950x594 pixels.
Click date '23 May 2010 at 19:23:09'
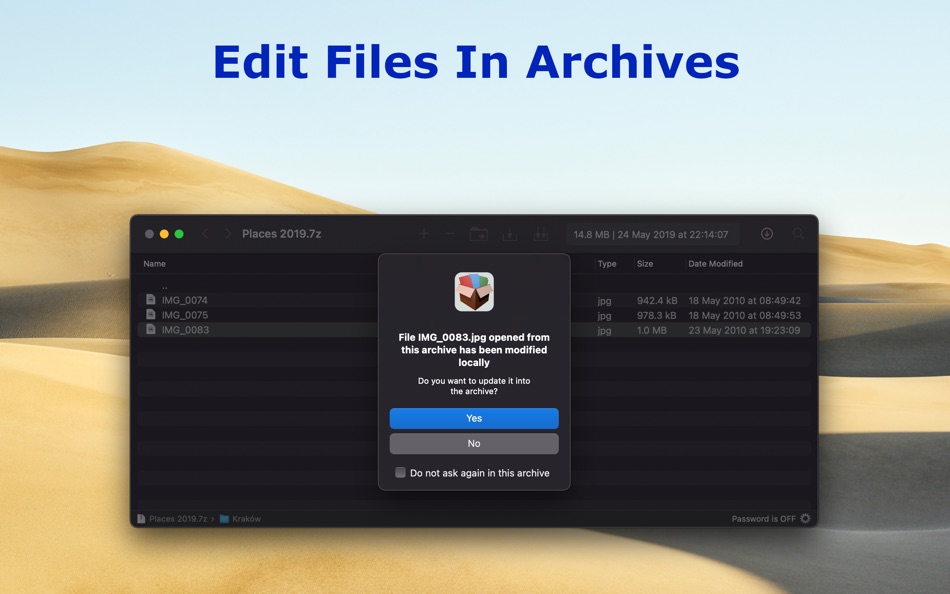tap(744, 330)
